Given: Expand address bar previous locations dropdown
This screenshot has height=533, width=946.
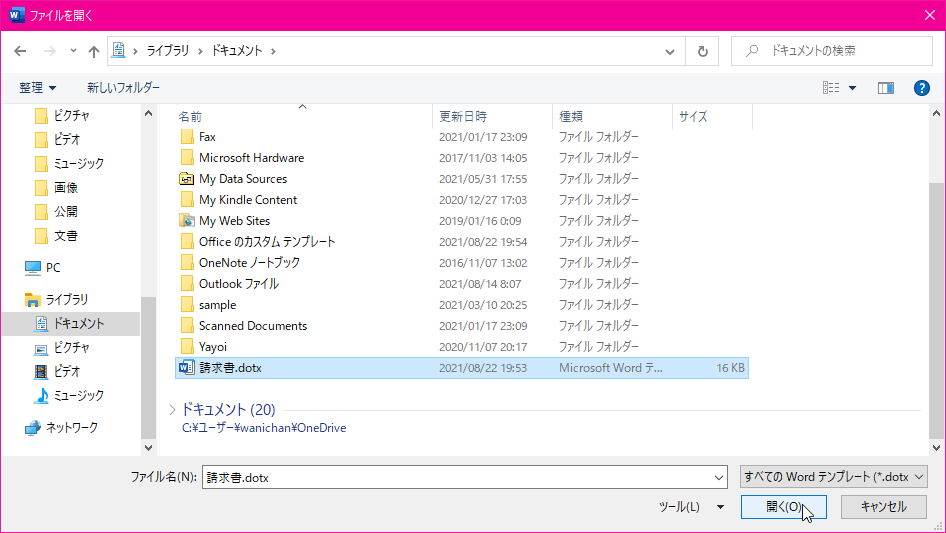Looking at the screenshot, I should pos(670,51).
